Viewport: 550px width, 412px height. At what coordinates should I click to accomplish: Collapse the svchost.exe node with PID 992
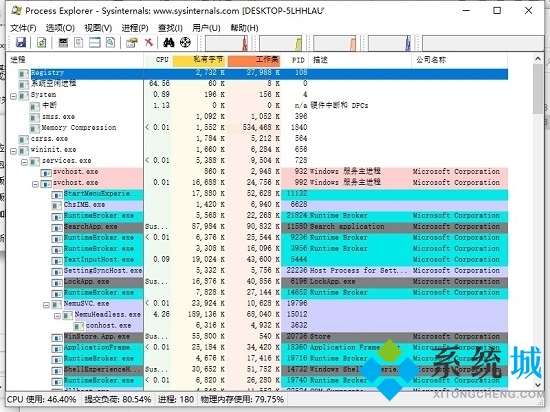pos(35,184)
